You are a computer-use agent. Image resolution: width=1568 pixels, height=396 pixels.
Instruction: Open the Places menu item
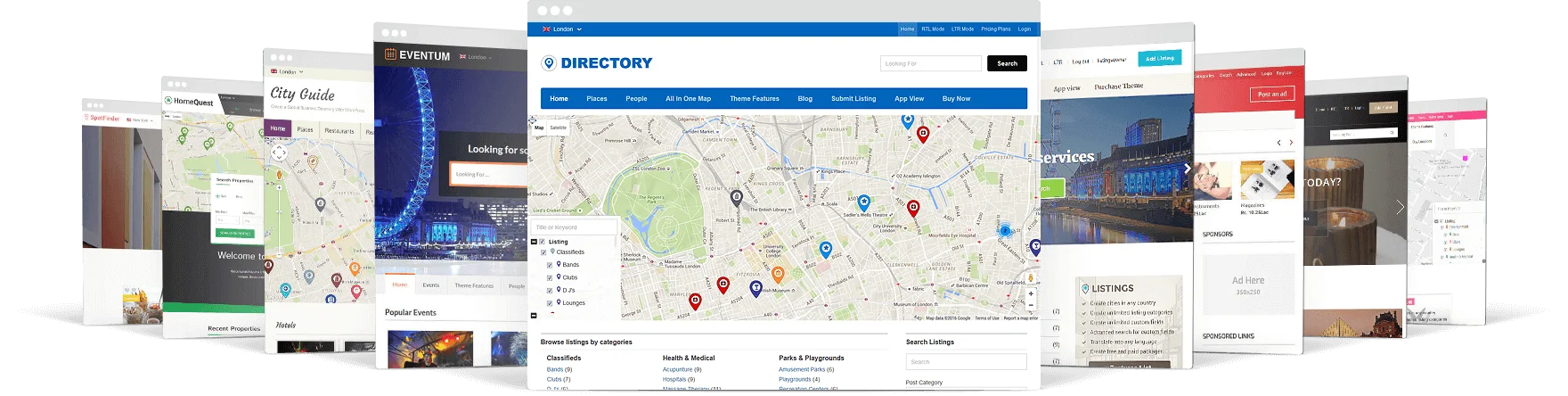(597, 98)
